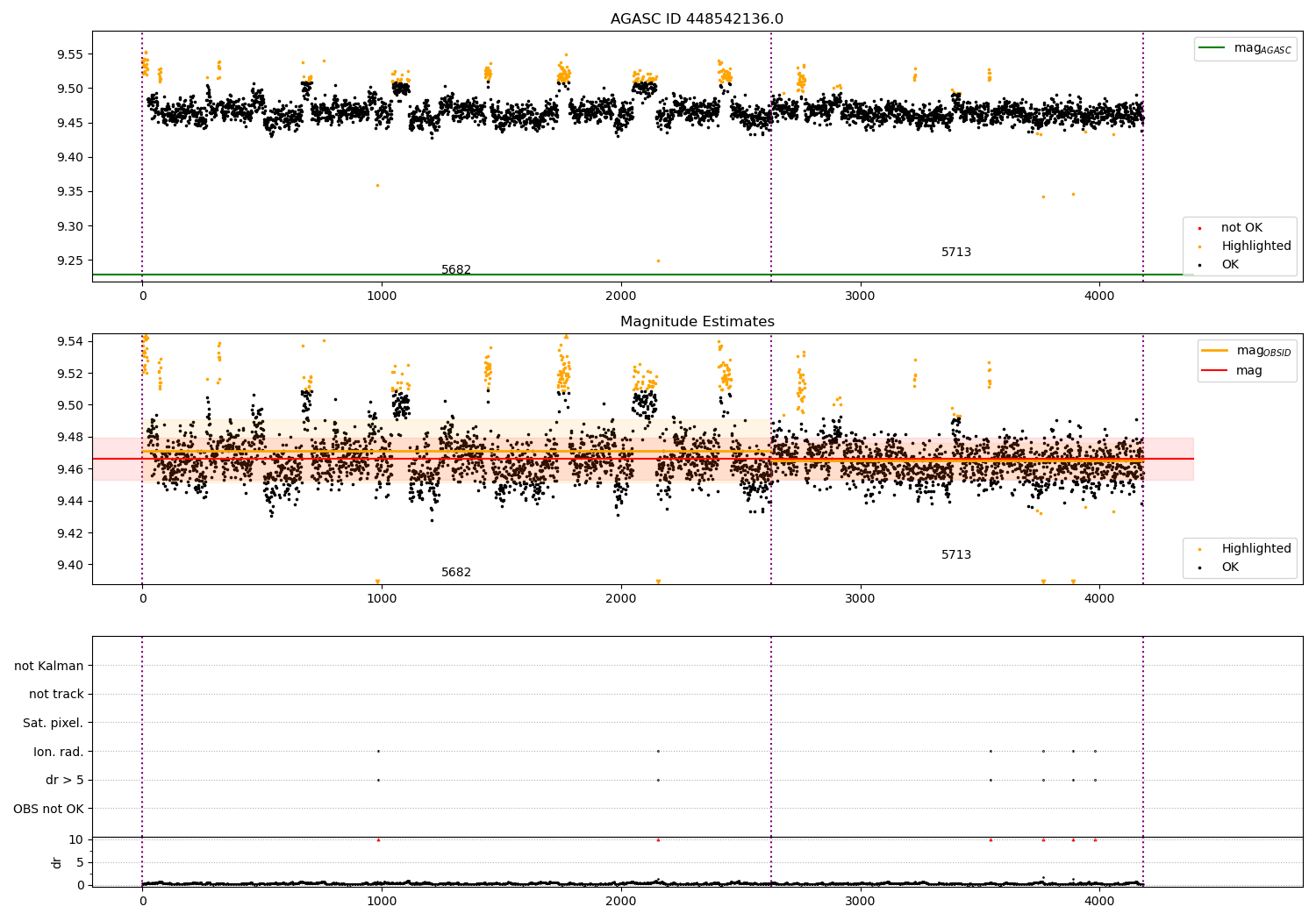Screen dimensions: 1316x921
Task: Click the 5713 obsid label in top plot
Action: coord(956,253)
